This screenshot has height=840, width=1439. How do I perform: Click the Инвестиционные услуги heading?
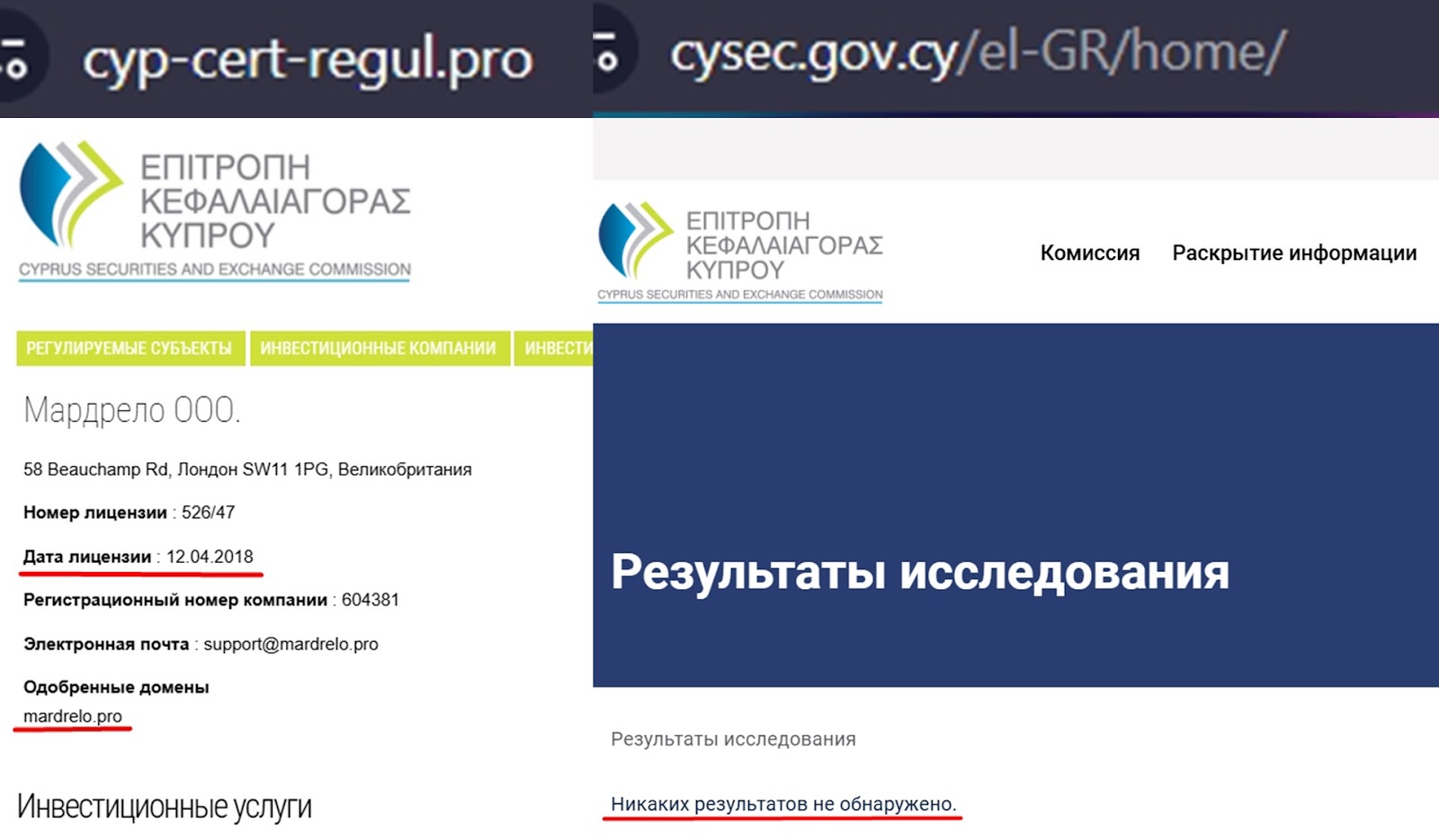(165, 807)
